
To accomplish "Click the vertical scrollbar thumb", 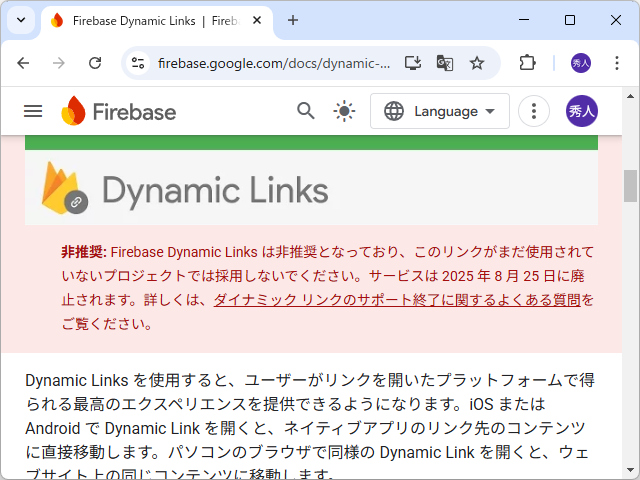I will coord(630,186).
